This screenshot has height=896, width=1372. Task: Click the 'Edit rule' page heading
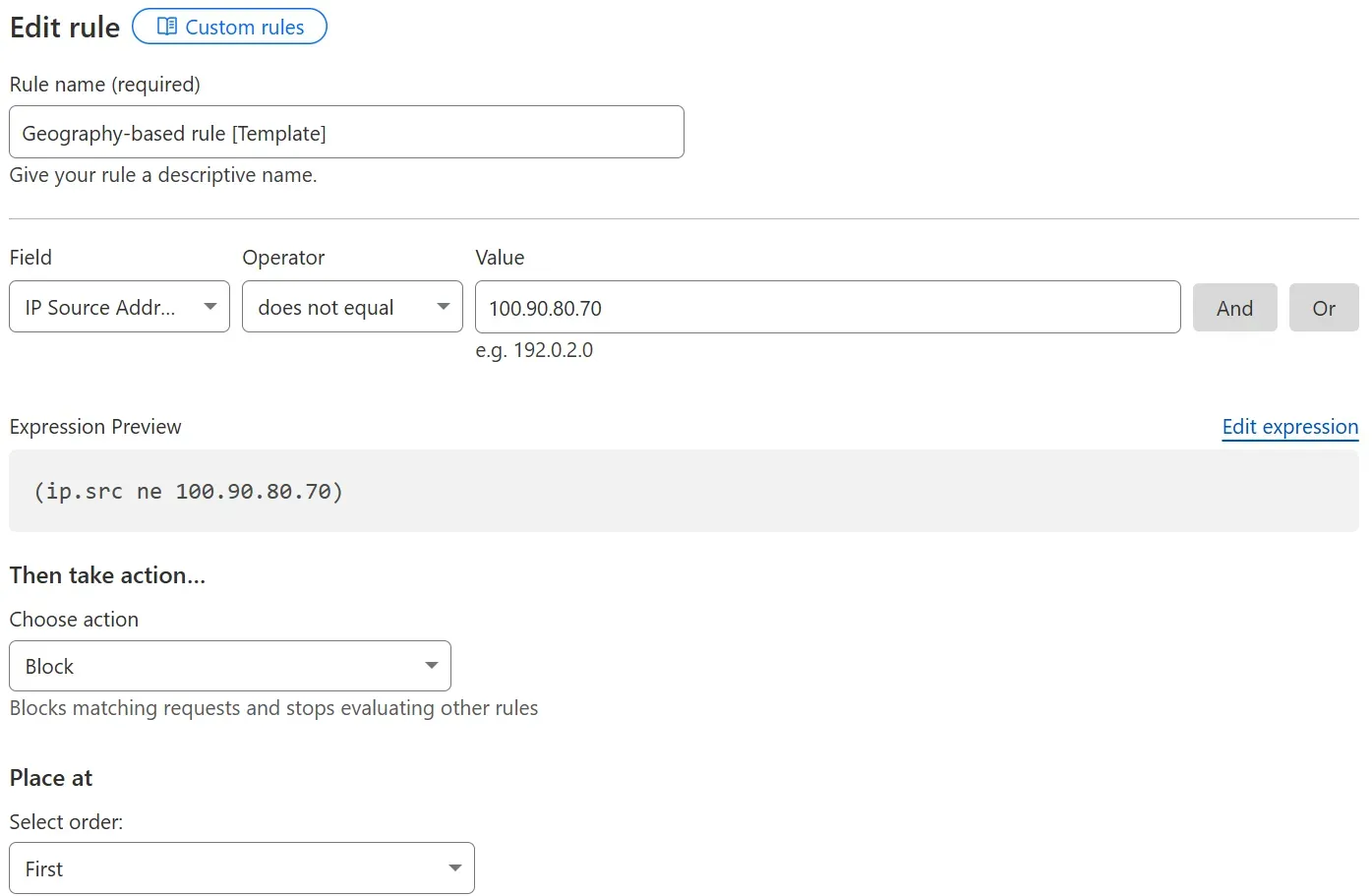(65, 28)
